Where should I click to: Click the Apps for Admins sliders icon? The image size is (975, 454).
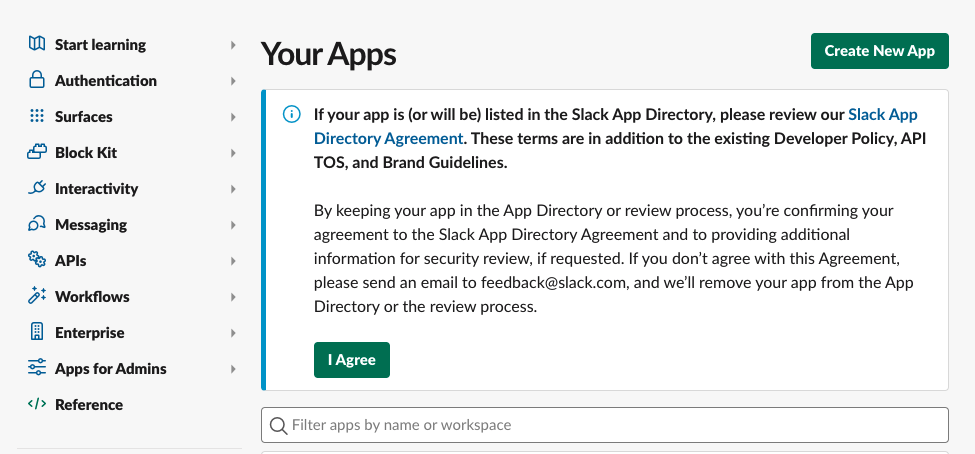tap(37, 368)
